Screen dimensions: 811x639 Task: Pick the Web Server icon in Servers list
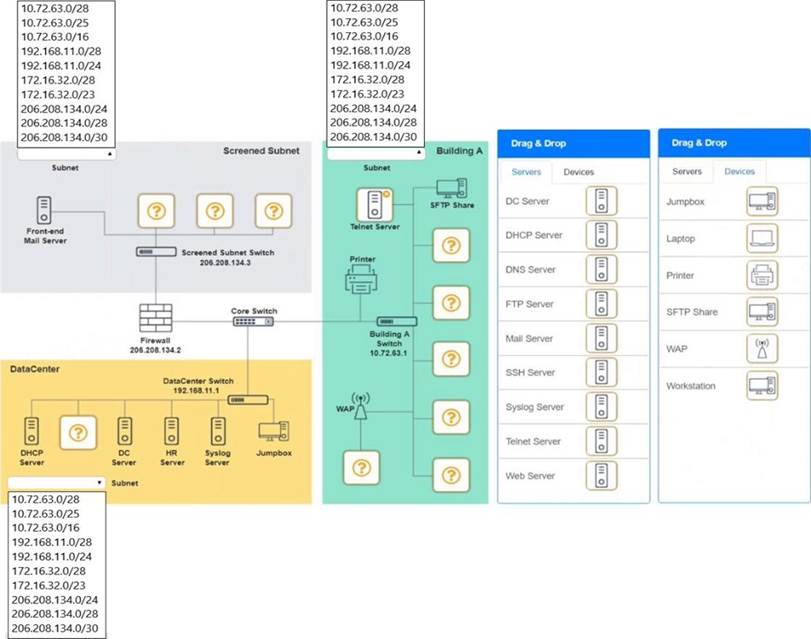click(601, 476)
